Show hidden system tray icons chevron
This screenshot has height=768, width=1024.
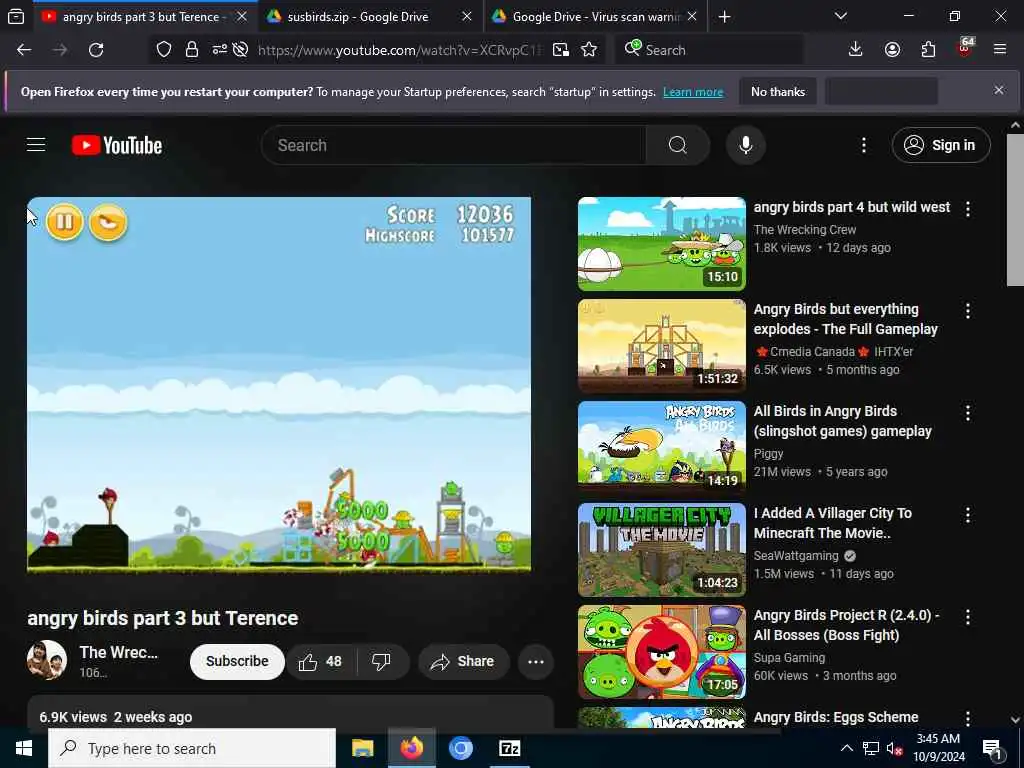point(846,748)
